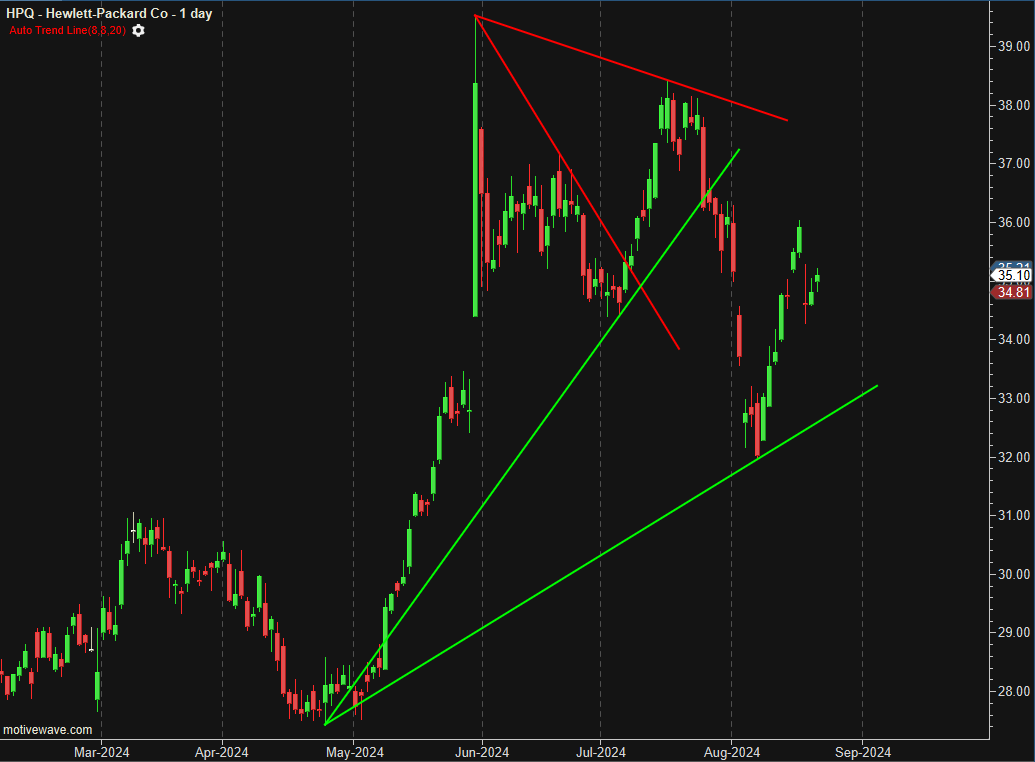The width and height of the screenshot is (1035, 762).
Task: Click the May-2024 time axis label
Action: pyautogui.click(x=355, y=752)
